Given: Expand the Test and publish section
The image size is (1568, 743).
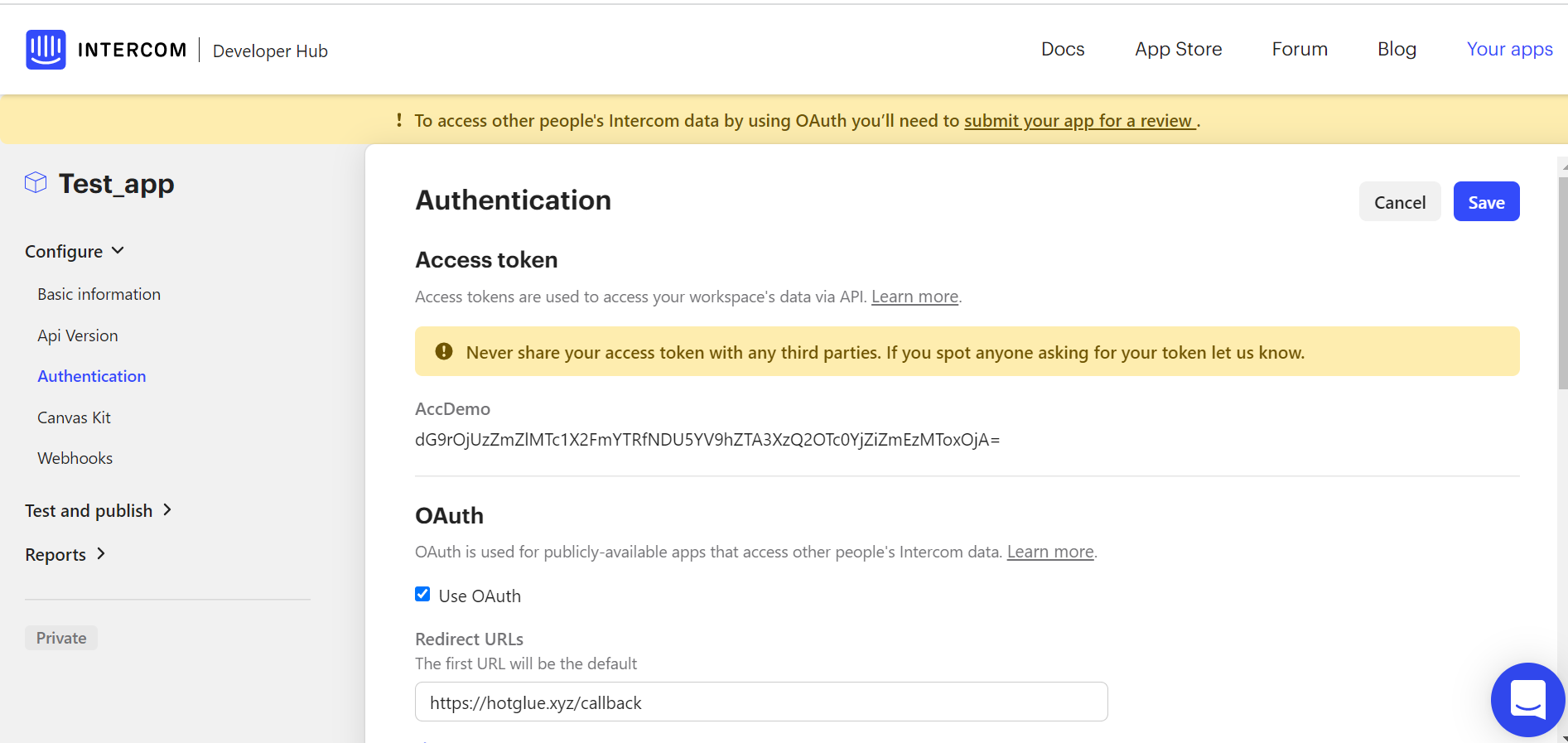Looking at the screenshot, I should coord(98,510).
